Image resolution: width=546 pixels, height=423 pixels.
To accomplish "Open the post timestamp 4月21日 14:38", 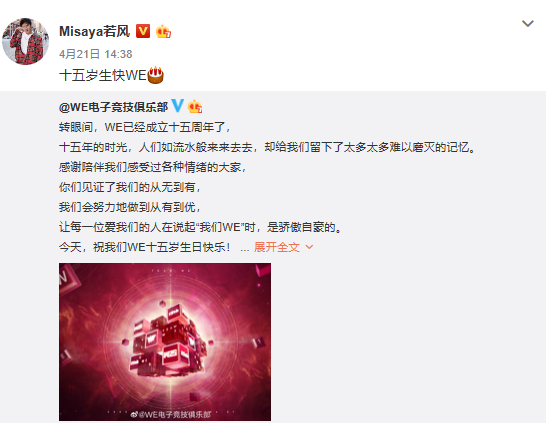I will 96,54.
